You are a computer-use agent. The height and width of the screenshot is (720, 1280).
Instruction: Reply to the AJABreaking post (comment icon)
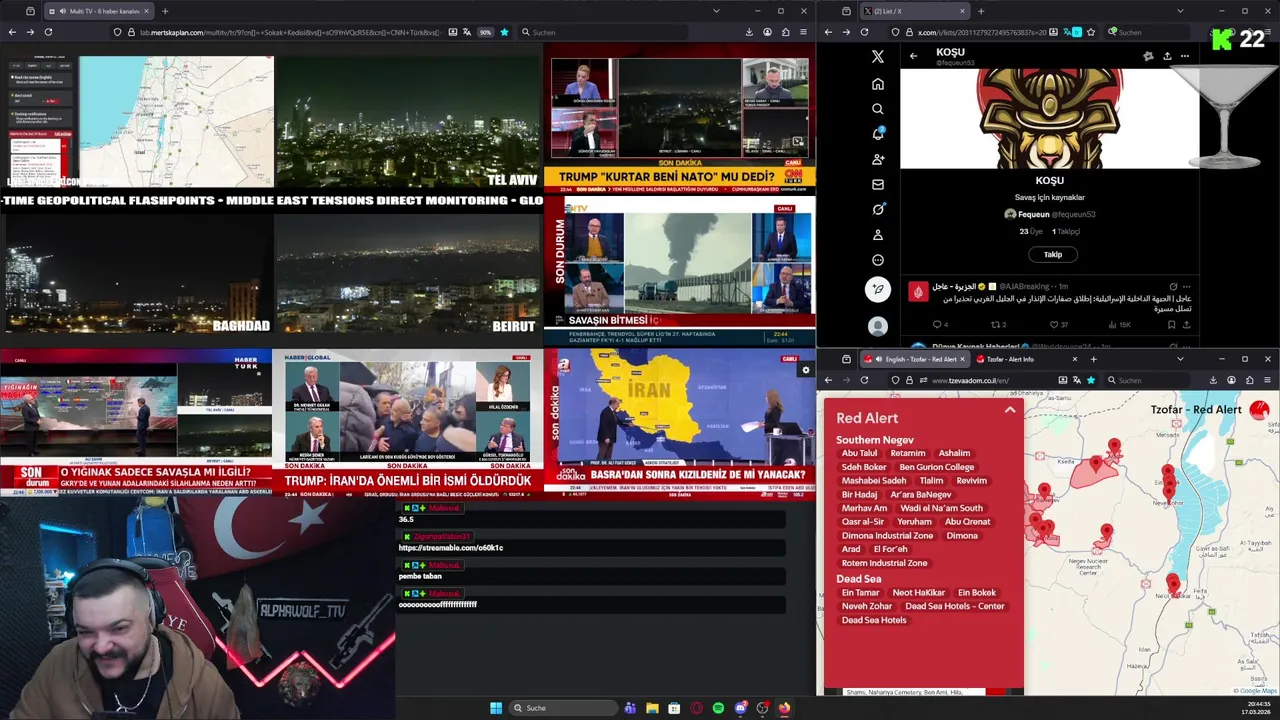click(x=937, y=324)
